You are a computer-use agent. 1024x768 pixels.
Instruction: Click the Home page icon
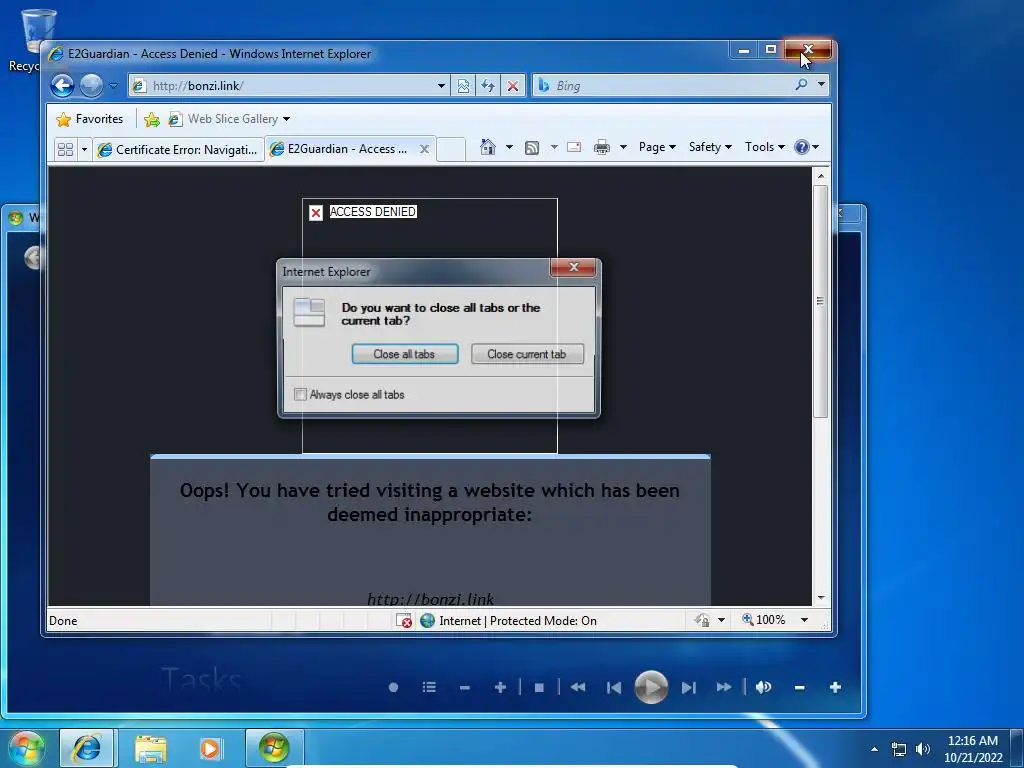coord(488,147)
